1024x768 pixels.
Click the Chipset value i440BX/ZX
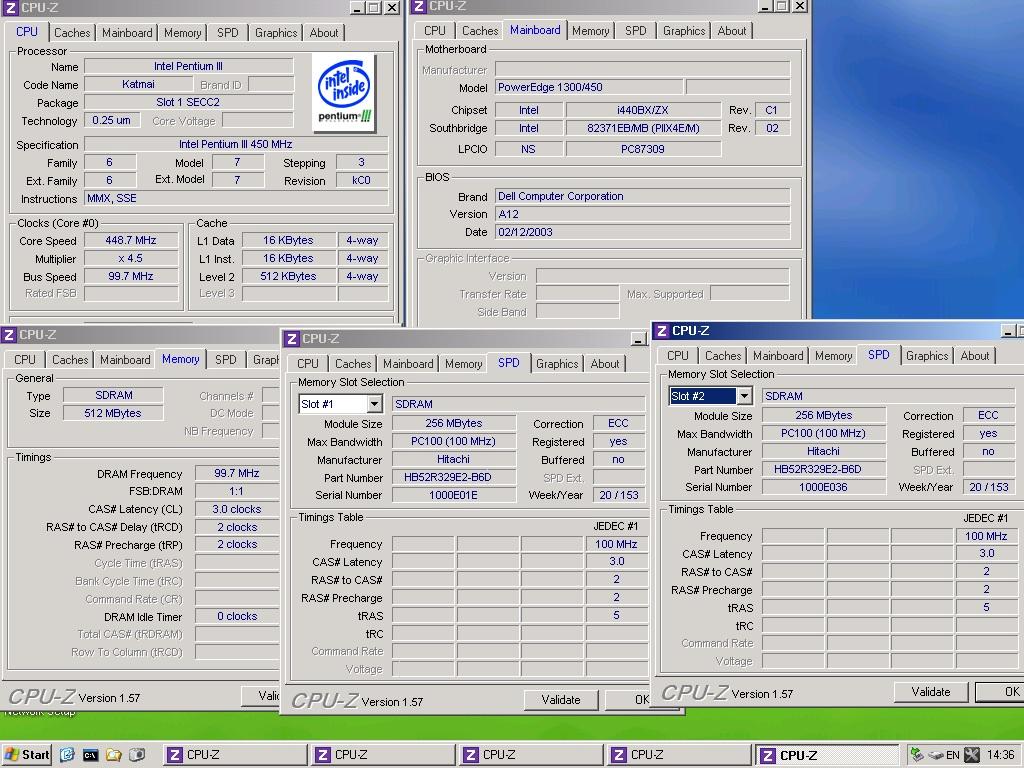[643, 110]
